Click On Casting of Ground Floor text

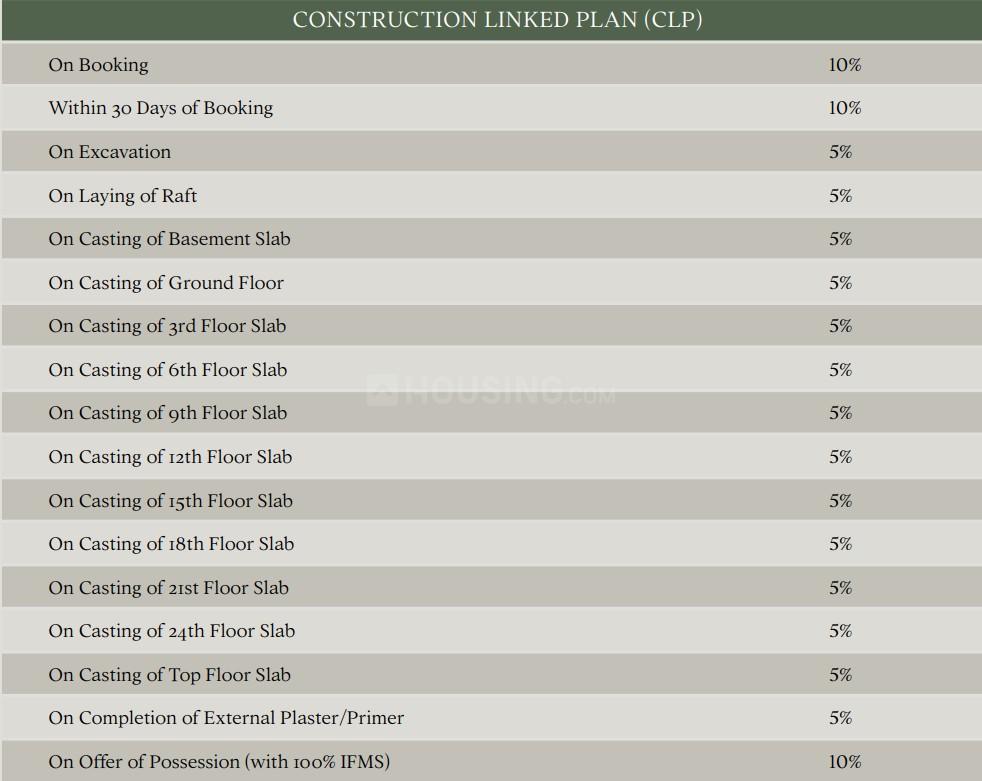[x=166, y=283]
